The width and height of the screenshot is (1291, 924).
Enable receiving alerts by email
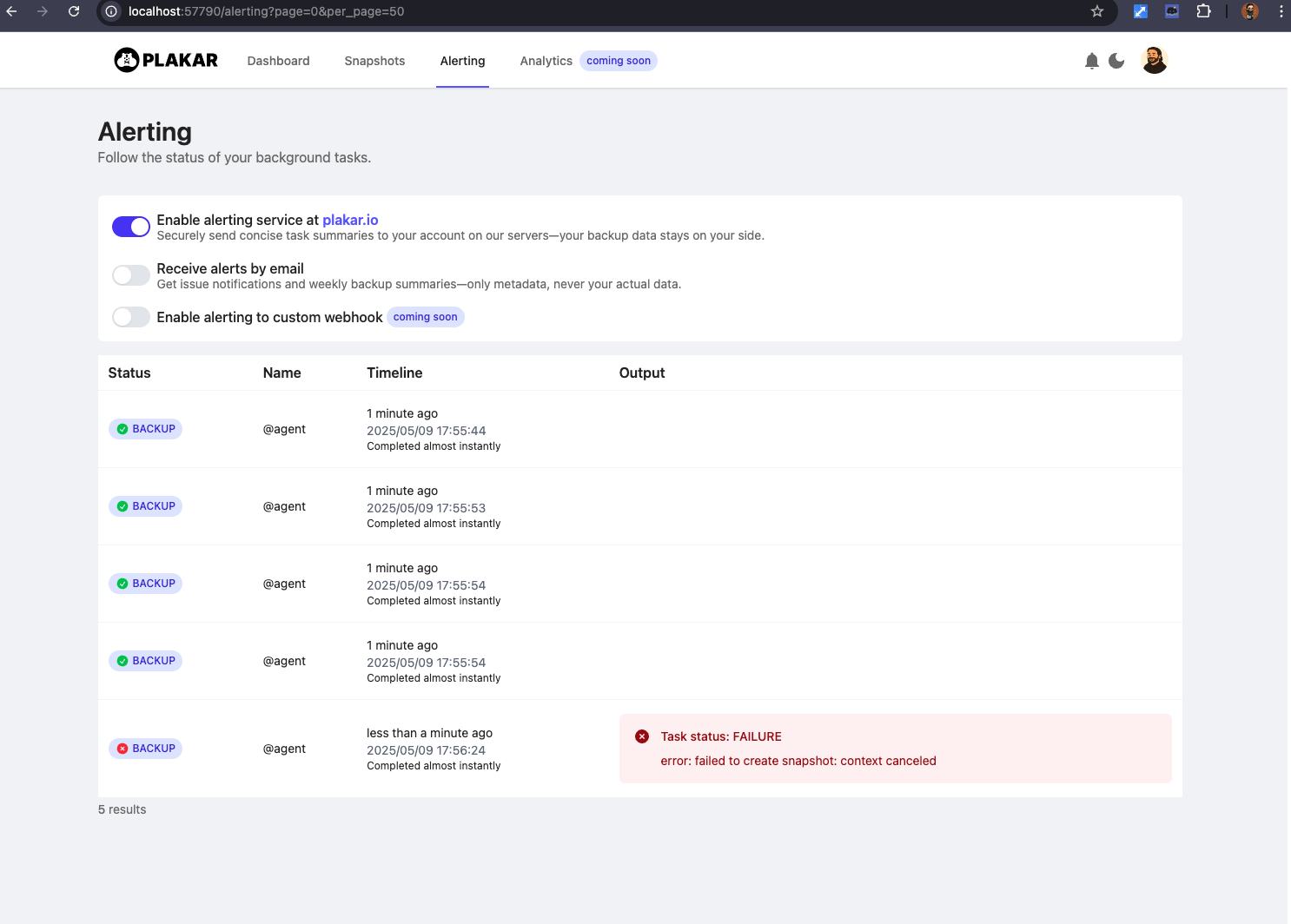131,275
